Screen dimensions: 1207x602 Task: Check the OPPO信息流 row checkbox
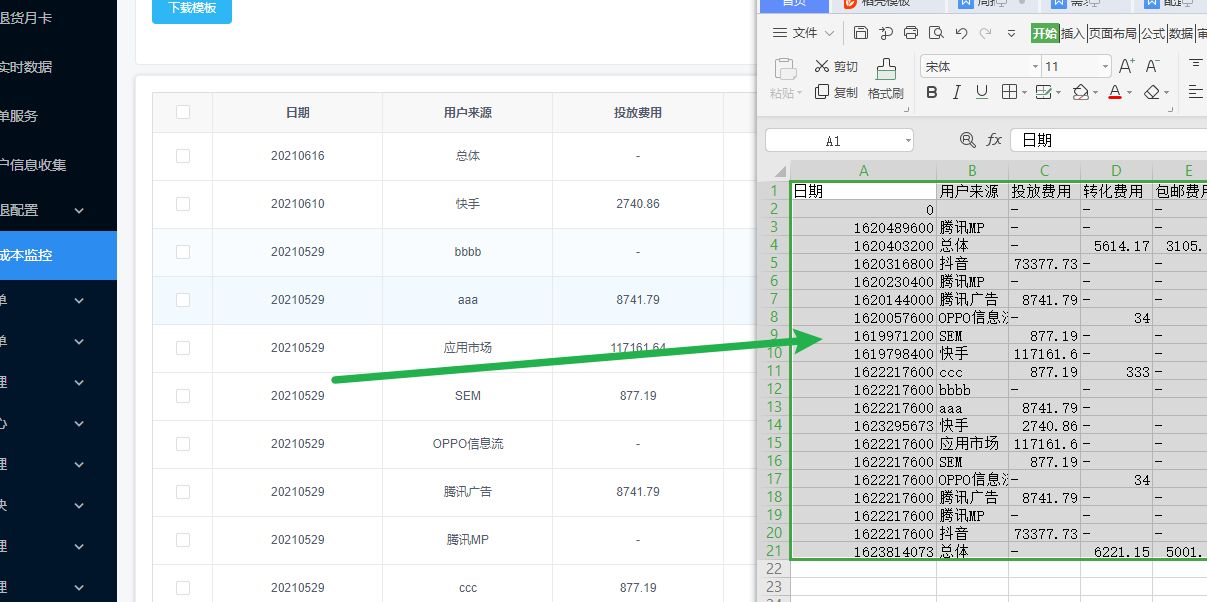tap(183, 444)
